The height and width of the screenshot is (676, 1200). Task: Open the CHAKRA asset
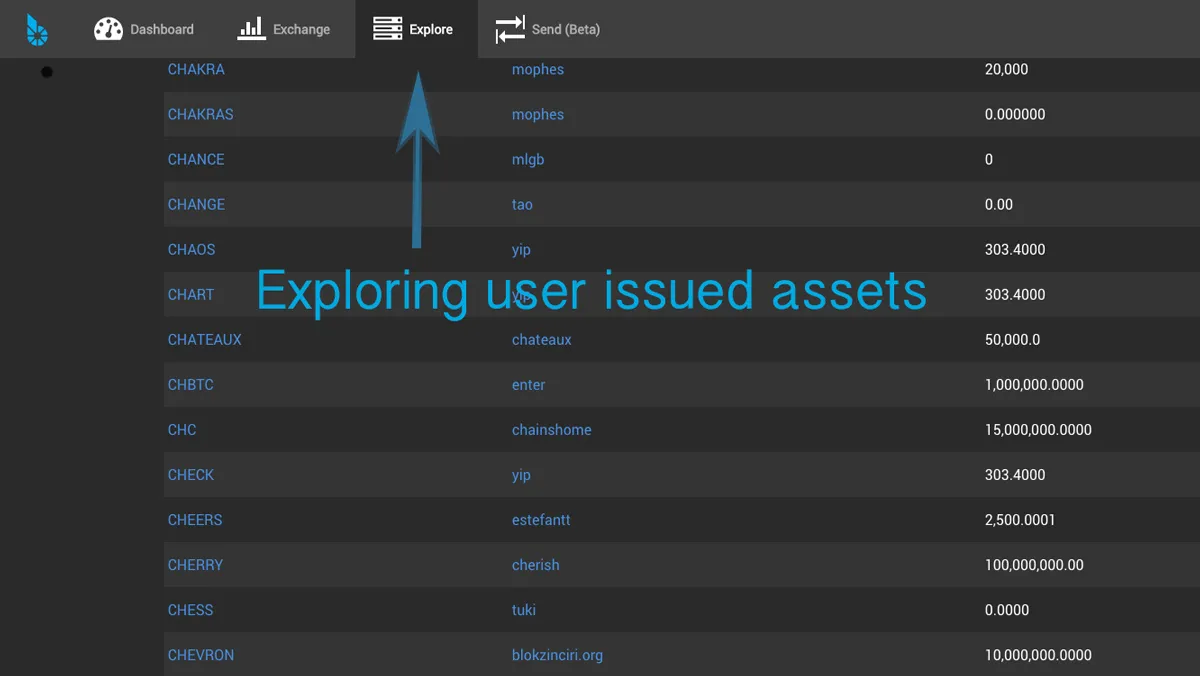coord(196,69)
